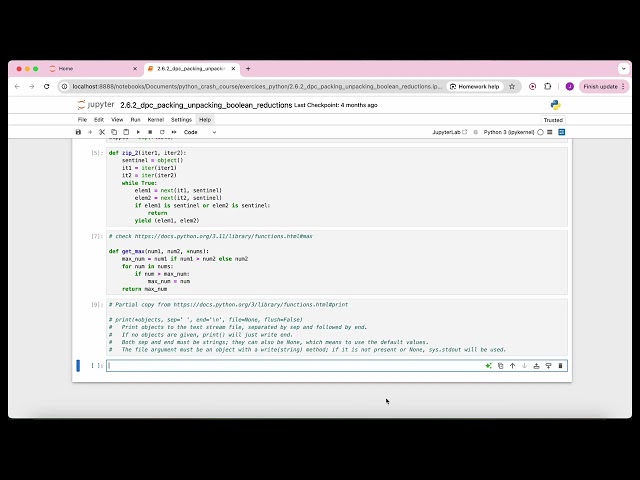Cut the selected cell using scissors icon
The height and width of the screenshot is (480, 640).
click(x=102, y=132)
